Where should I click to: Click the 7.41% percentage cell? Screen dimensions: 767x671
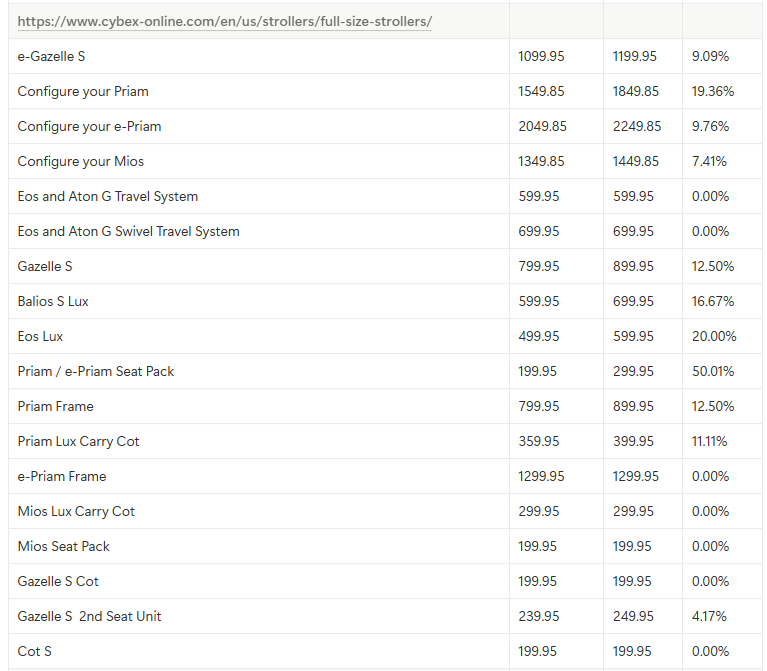pyautogui.click(x=722, y=161)
